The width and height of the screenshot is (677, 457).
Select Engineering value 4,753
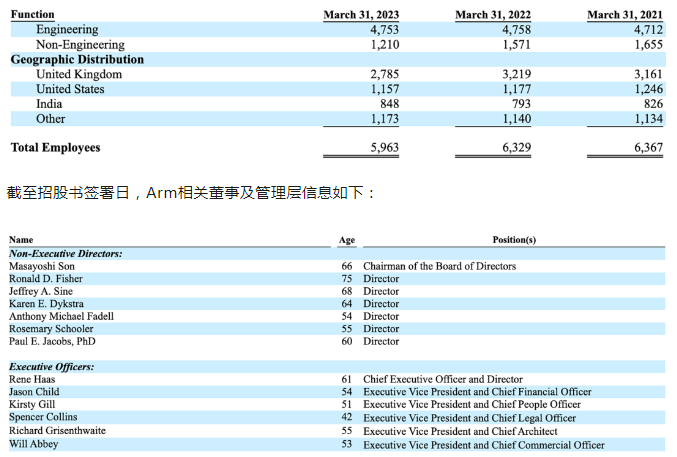(x=384, y=30)
